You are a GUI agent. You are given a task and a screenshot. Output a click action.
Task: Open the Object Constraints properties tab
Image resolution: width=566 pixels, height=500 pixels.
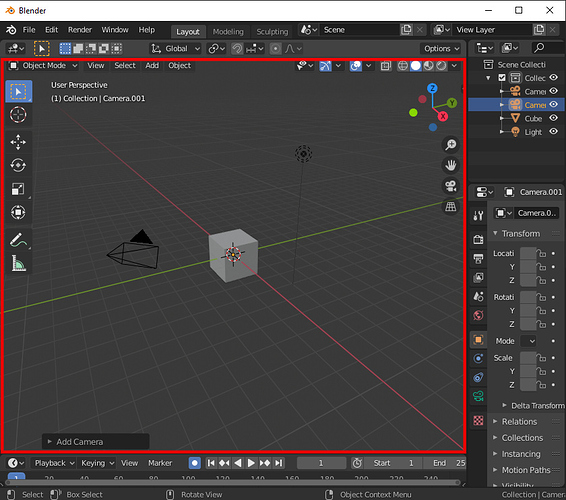pos(478,378)
